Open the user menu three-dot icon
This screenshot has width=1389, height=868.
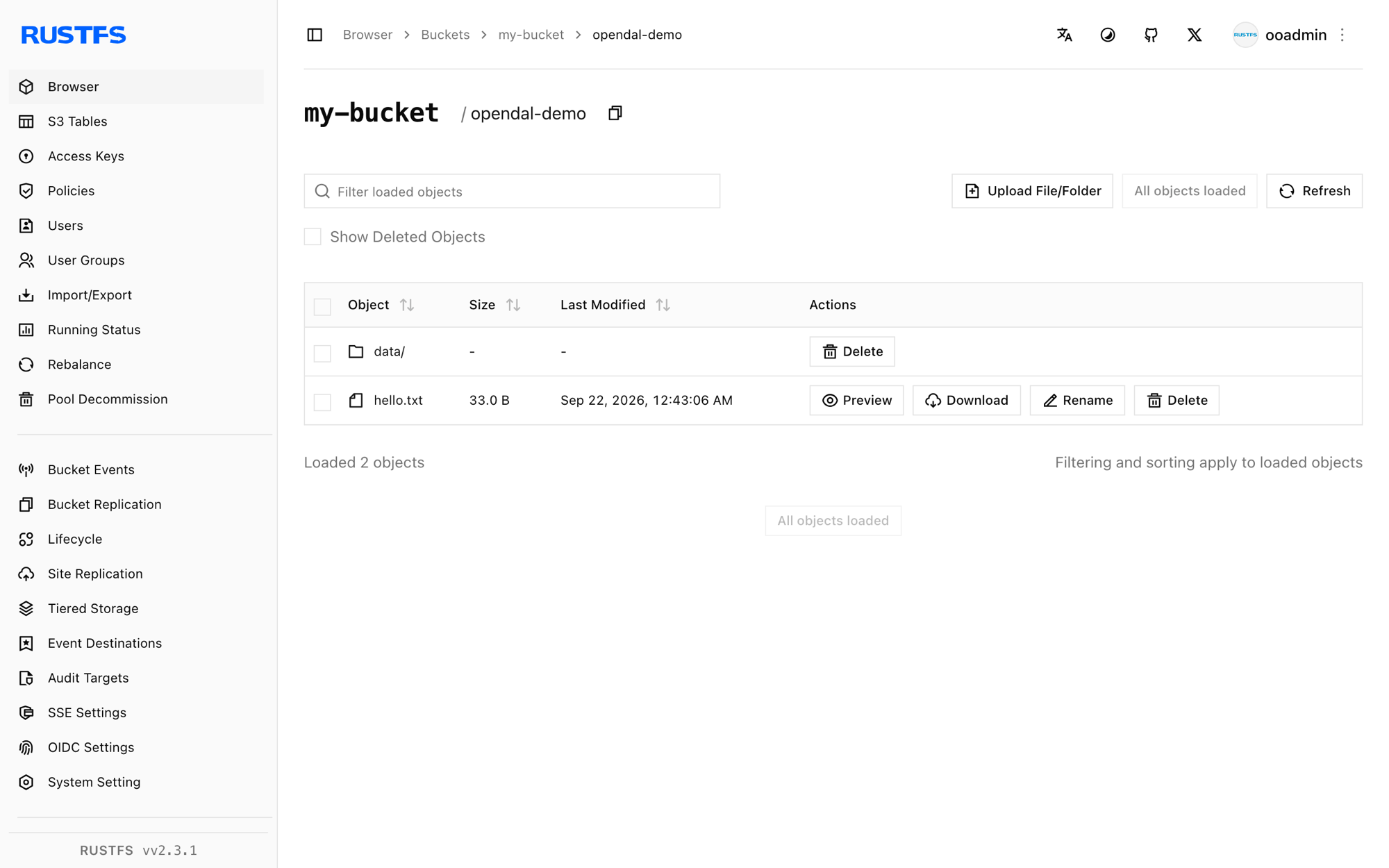pyautogui.click(x=1342, y=35)
